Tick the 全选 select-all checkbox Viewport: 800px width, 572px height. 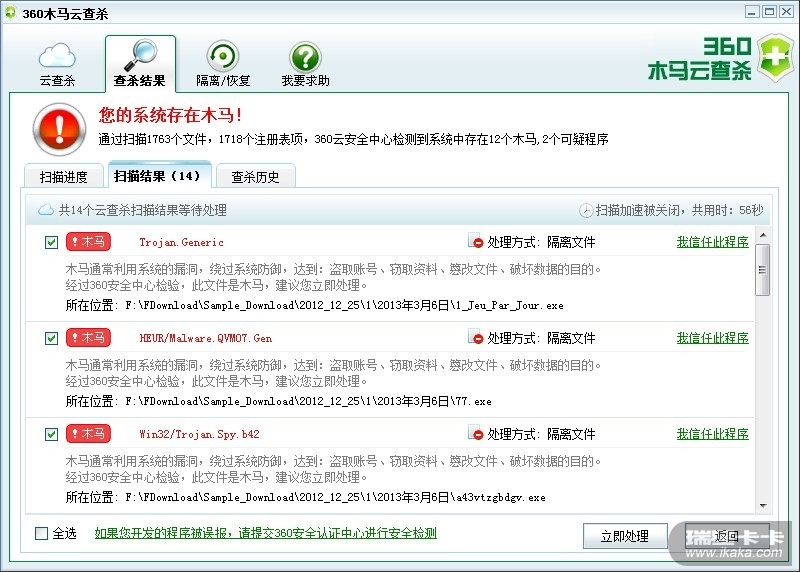click(x=41, y=533)
